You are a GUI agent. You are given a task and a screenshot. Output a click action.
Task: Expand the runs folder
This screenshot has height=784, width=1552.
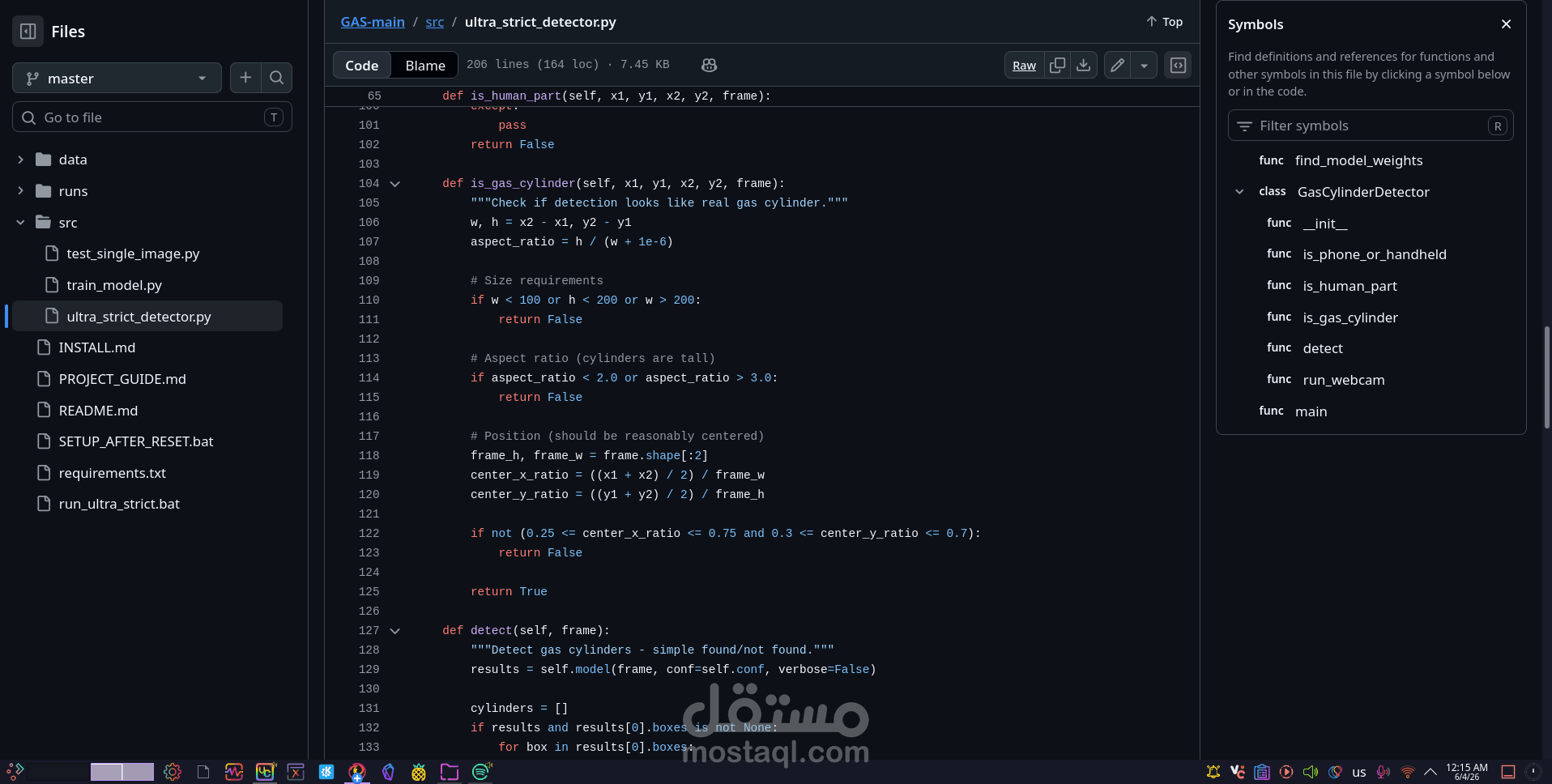click(x=21, y=191)
